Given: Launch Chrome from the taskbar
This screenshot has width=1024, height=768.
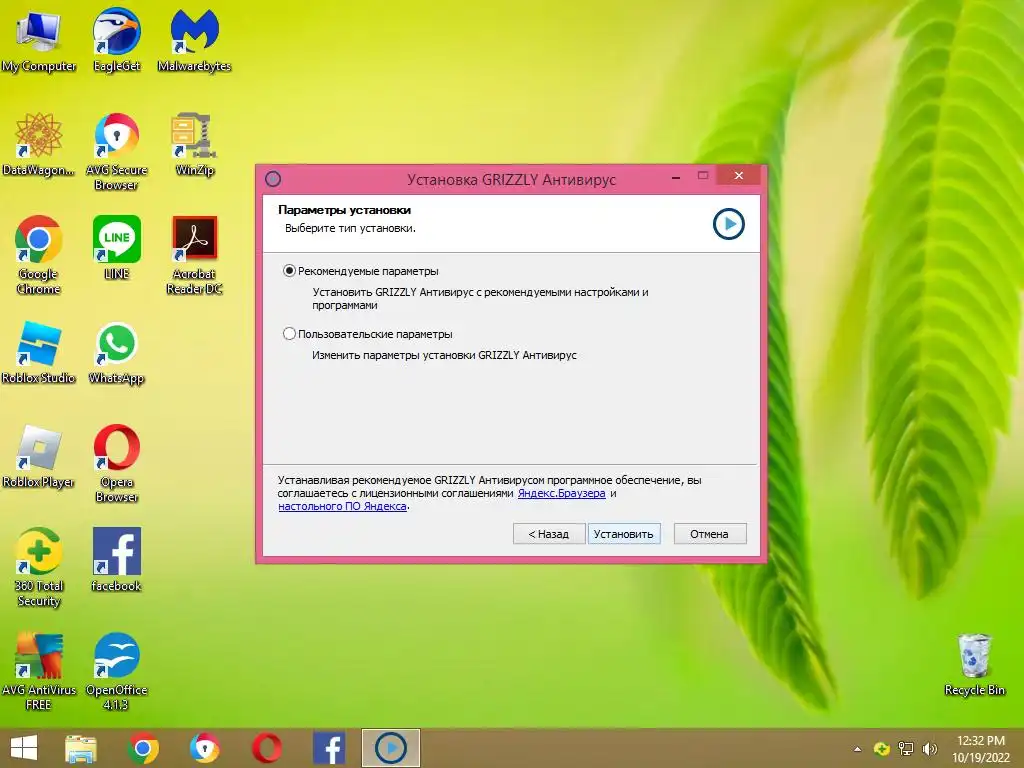Looking at the screenshot, I should pyautogui.click(x=143, y=748).
